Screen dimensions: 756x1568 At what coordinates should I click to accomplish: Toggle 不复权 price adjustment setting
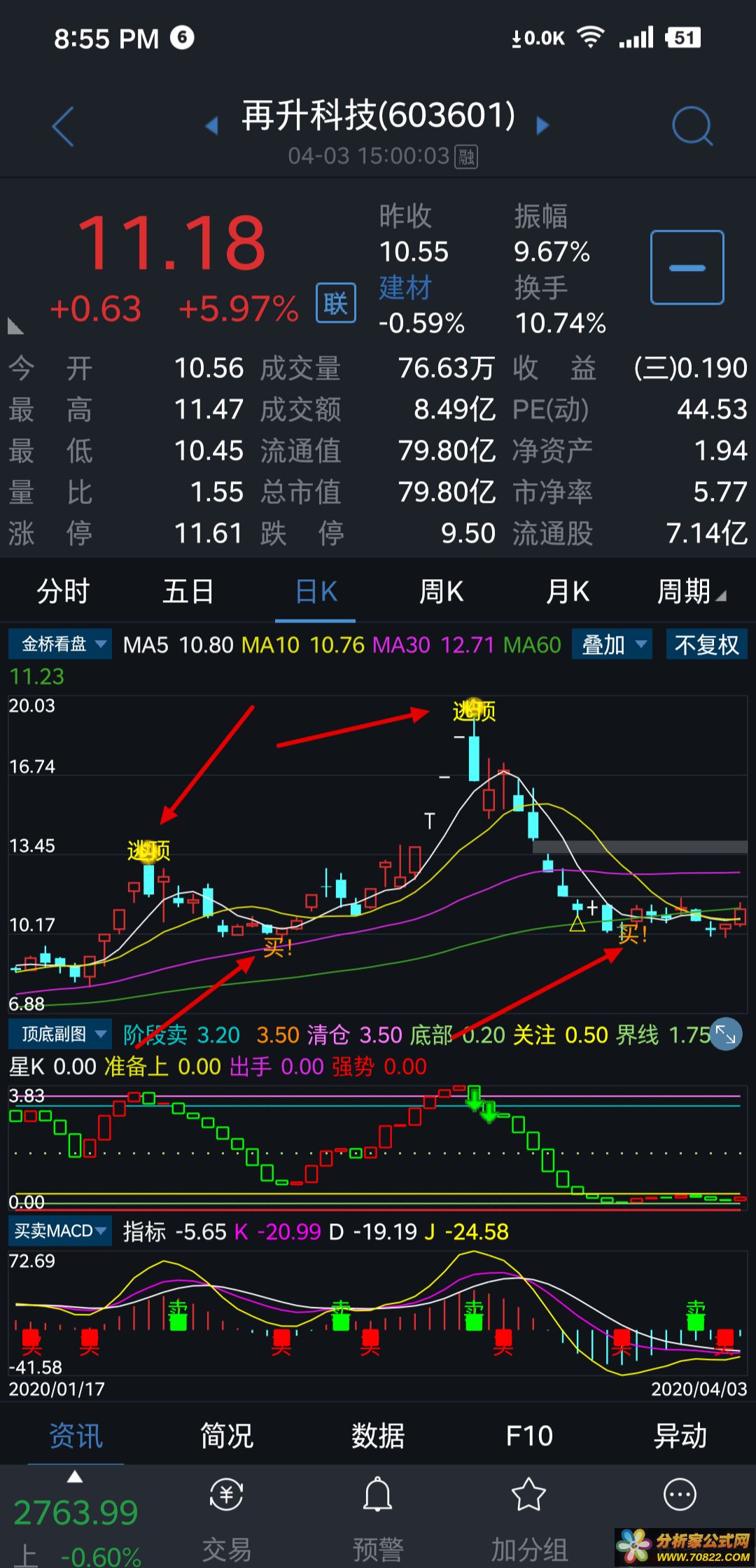[706, 644]
